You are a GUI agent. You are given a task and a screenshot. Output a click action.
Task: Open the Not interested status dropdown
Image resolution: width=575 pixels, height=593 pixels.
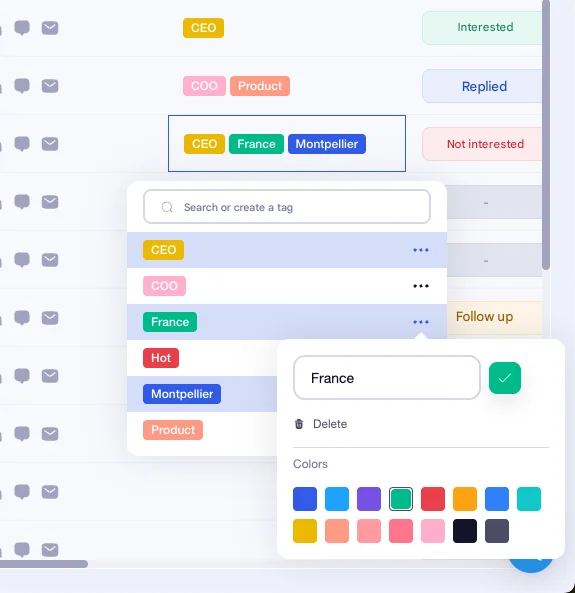(483, 144)
